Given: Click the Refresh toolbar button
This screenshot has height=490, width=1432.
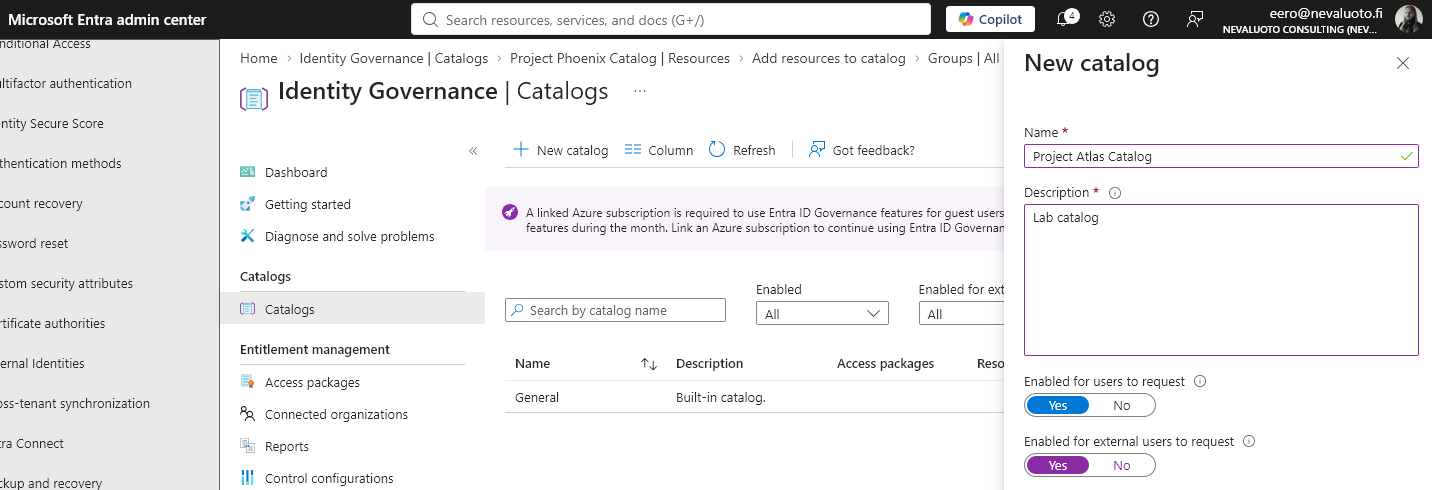Looking at the screenshot, I should coord(742,150).
